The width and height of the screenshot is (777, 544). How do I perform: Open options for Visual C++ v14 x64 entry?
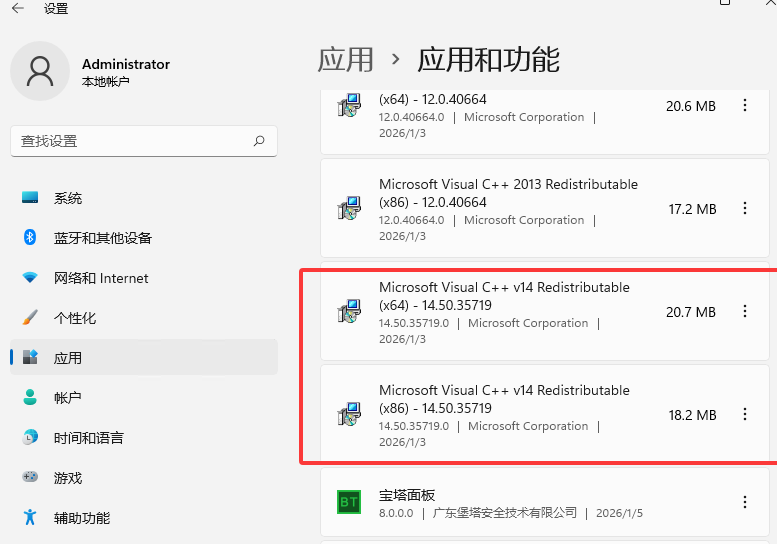click(745, 312)
